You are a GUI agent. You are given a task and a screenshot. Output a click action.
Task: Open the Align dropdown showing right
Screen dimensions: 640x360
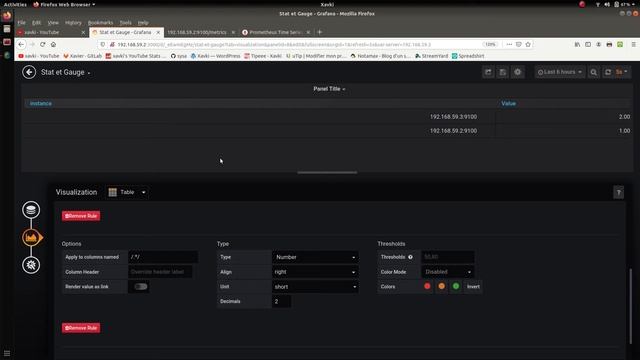coord(315,272)
